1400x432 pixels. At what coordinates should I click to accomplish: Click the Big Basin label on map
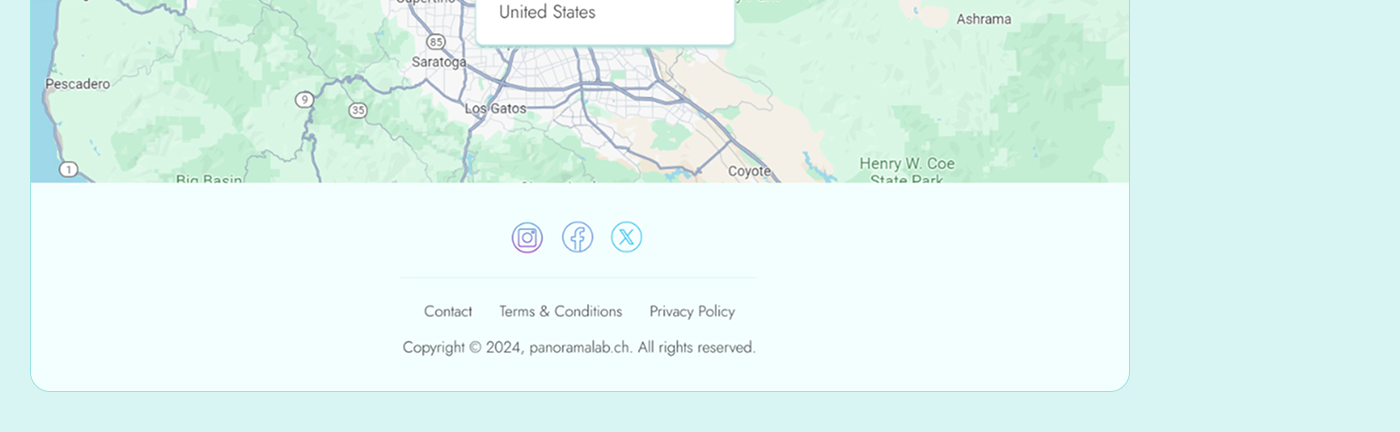tap(209, 179)
